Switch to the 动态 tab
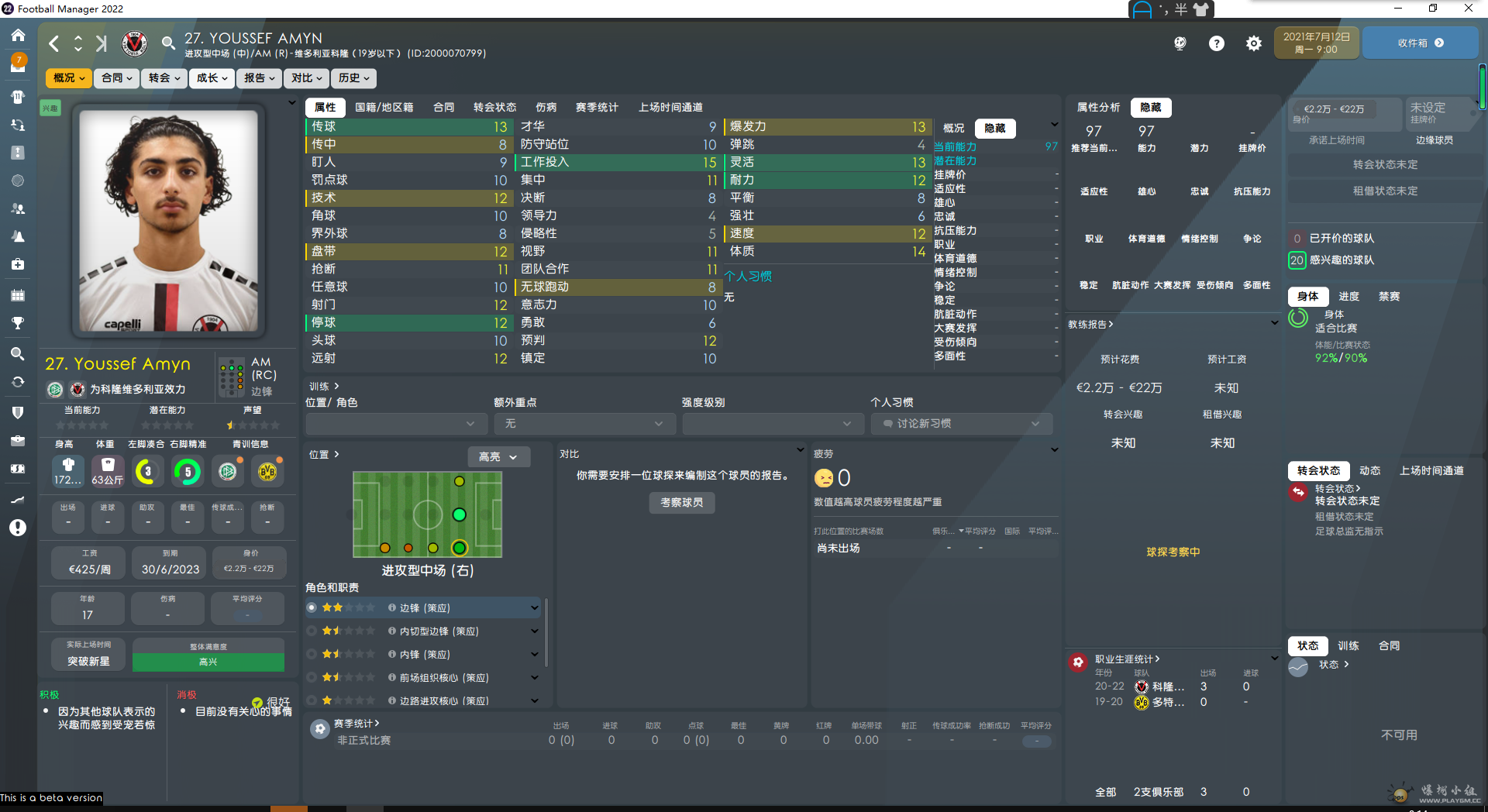Screen dimensions: 1488x812 pyautogui.click(x=1370, y=471)
